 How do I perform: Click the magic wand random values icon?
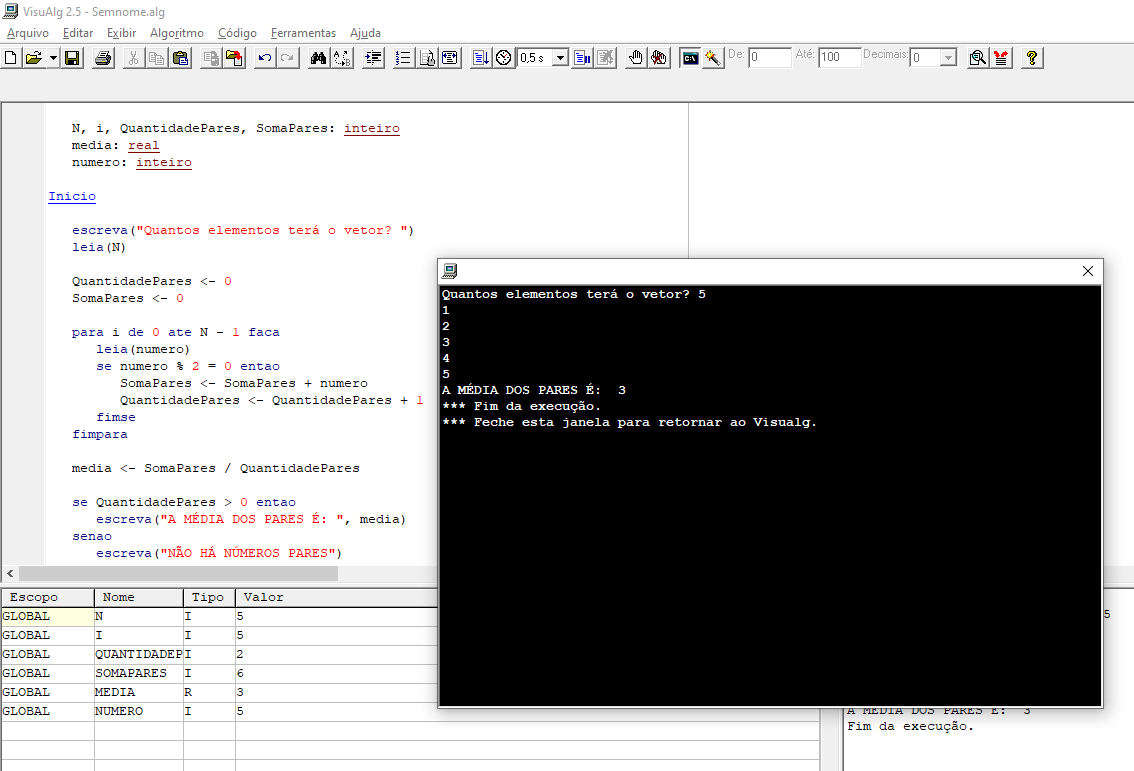[x=713, y=58]
